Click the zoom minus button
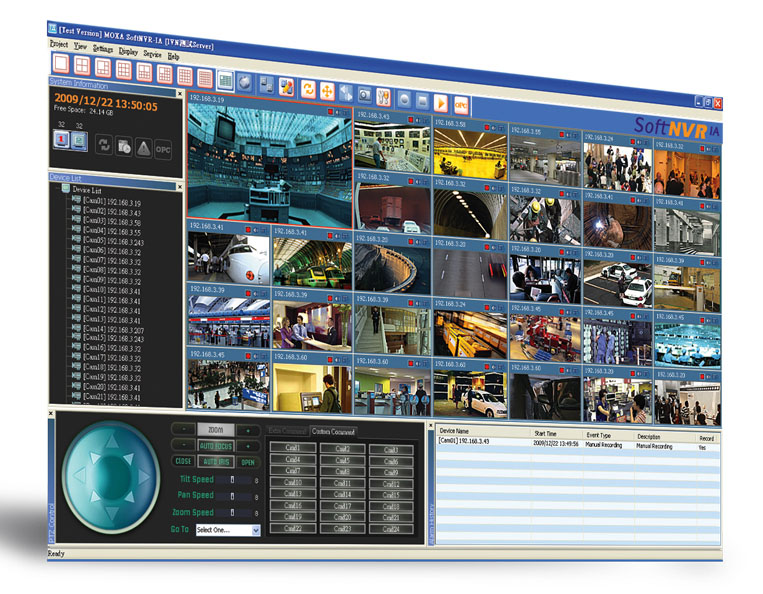This screenshot has width=763, height=594. (183, 429)
